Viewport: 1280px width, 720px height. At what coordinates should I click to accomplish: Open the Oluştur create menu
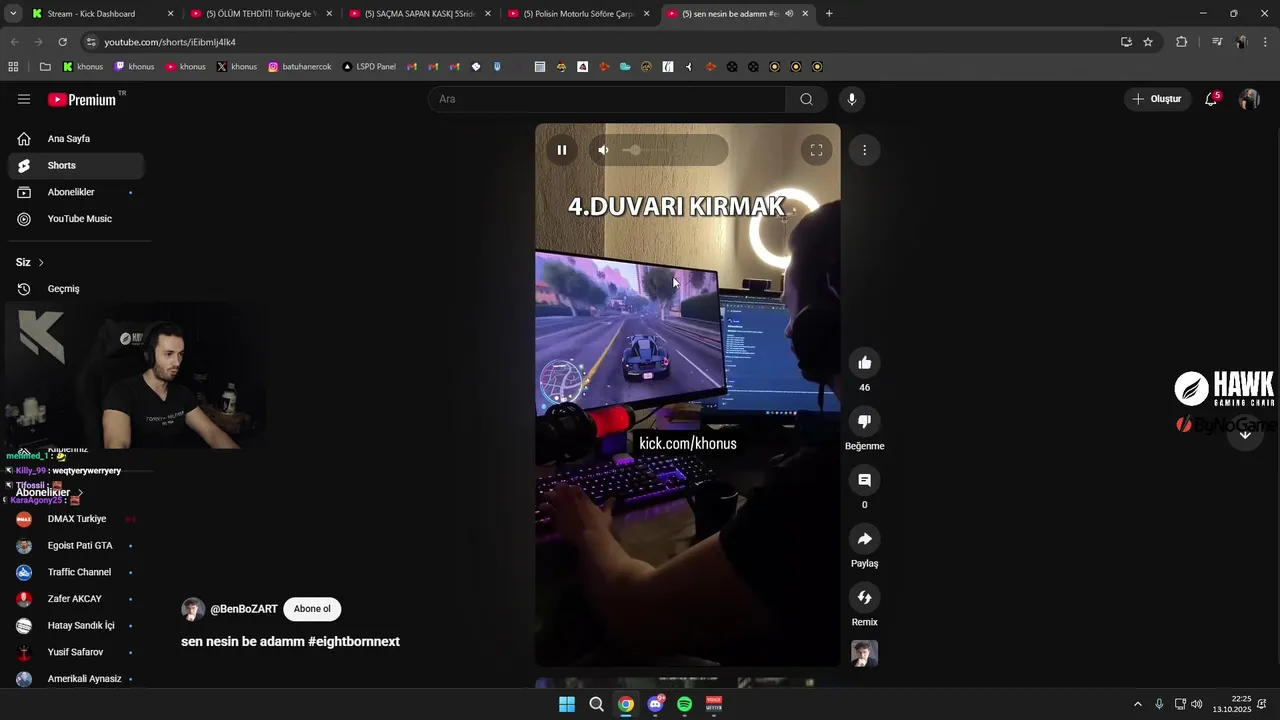tap(1157, 99)
